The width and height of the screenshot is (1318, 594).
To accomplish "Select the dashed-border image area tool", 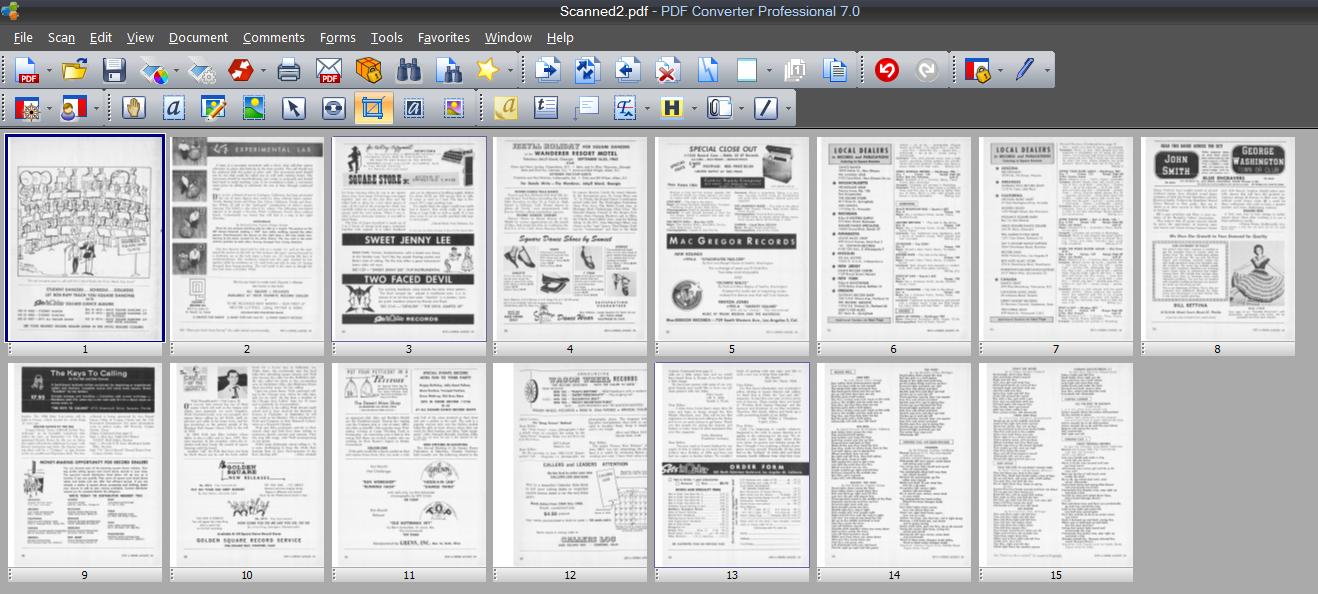I will click(454, 107).
